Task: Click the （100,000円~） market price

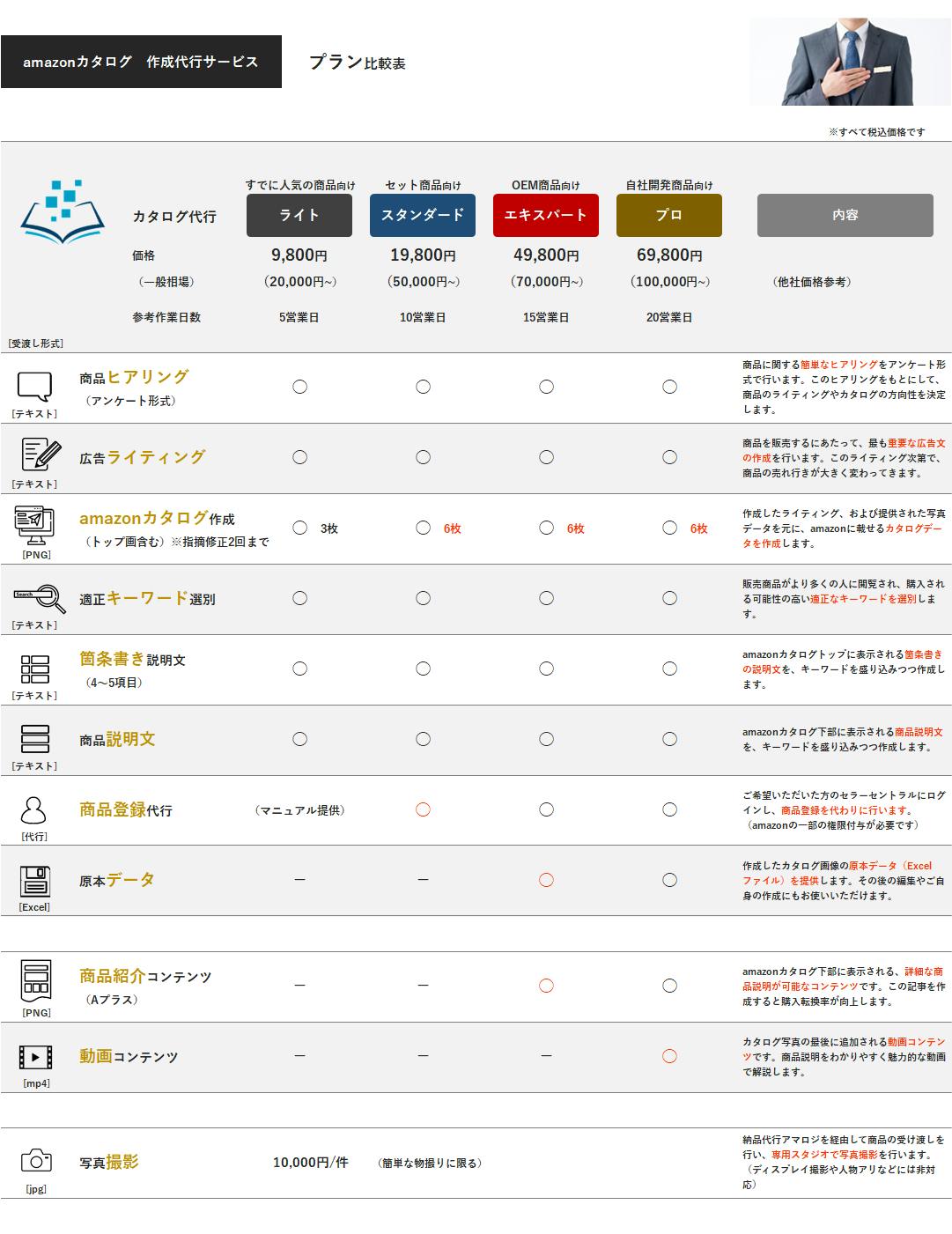Action: 669,282
